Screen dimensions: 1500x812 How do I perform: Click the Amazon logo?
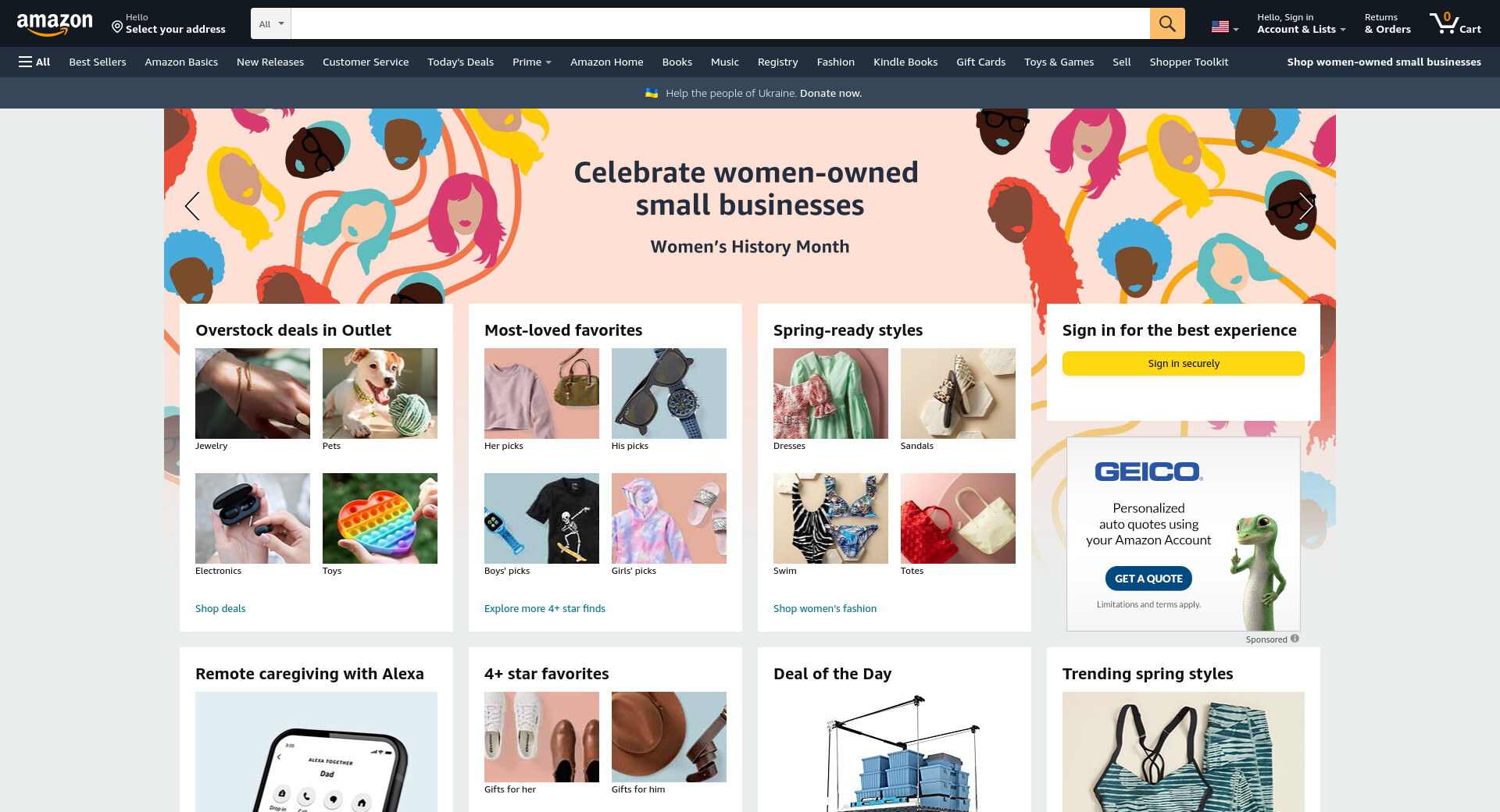(x=55, y=24)
